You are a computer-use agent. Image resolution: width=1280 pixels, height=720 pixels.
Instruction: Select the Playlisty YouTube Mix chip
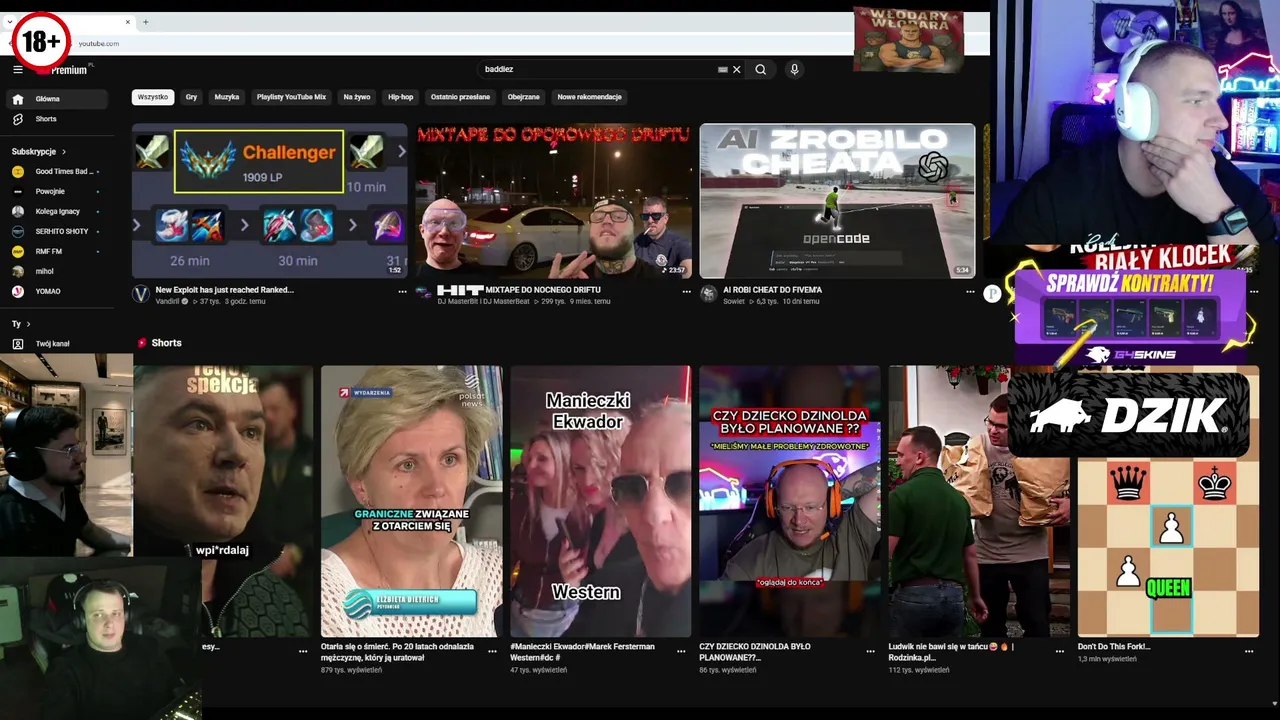tap(291, 97)
